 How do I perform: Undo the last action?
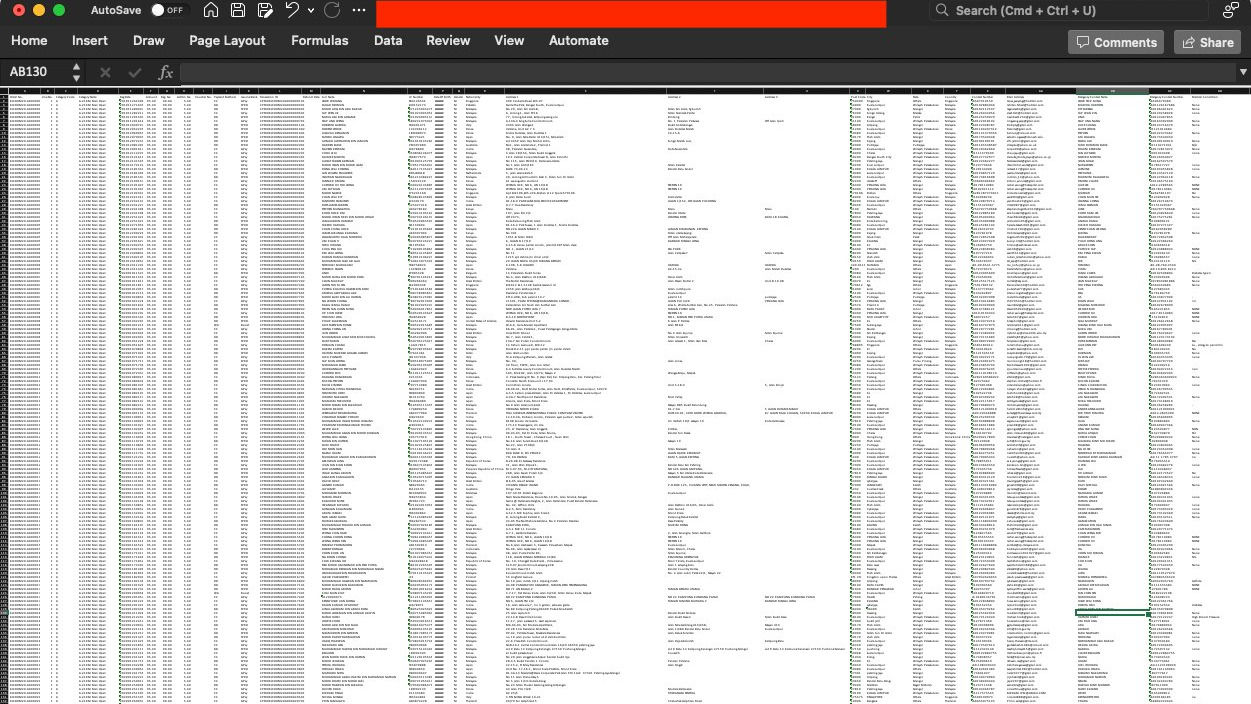(x=292, y=10)
